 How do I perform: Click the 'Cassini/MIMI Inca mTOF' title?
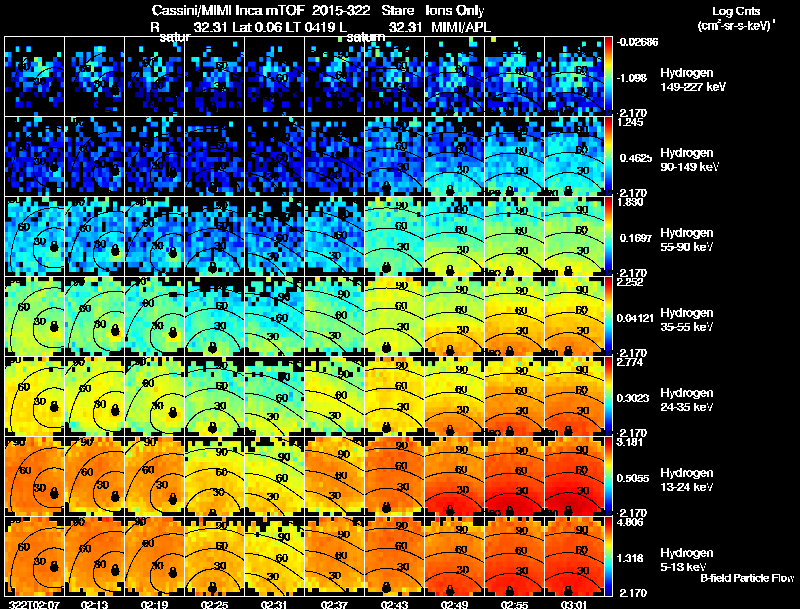click(228, 11)
